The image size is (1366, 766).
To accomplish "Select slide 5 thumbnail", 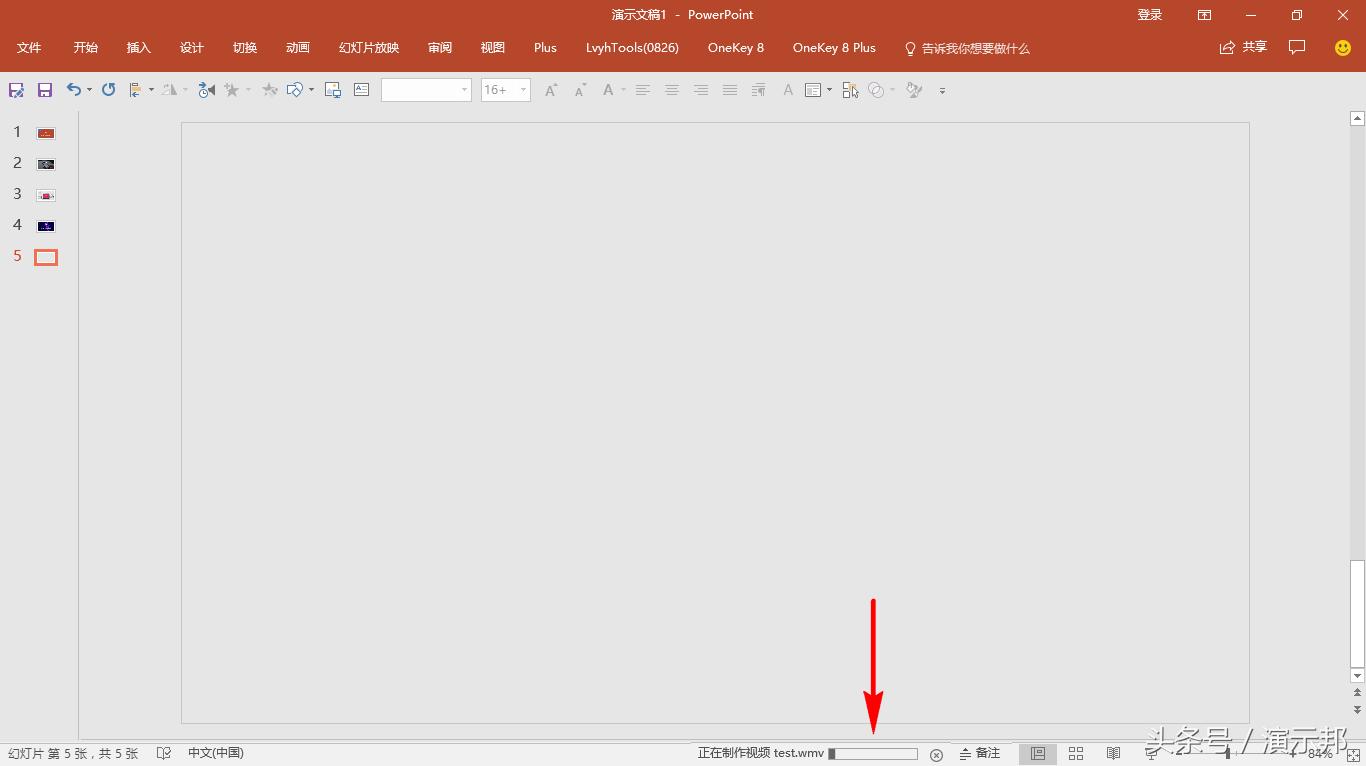I will pos(46,257).
